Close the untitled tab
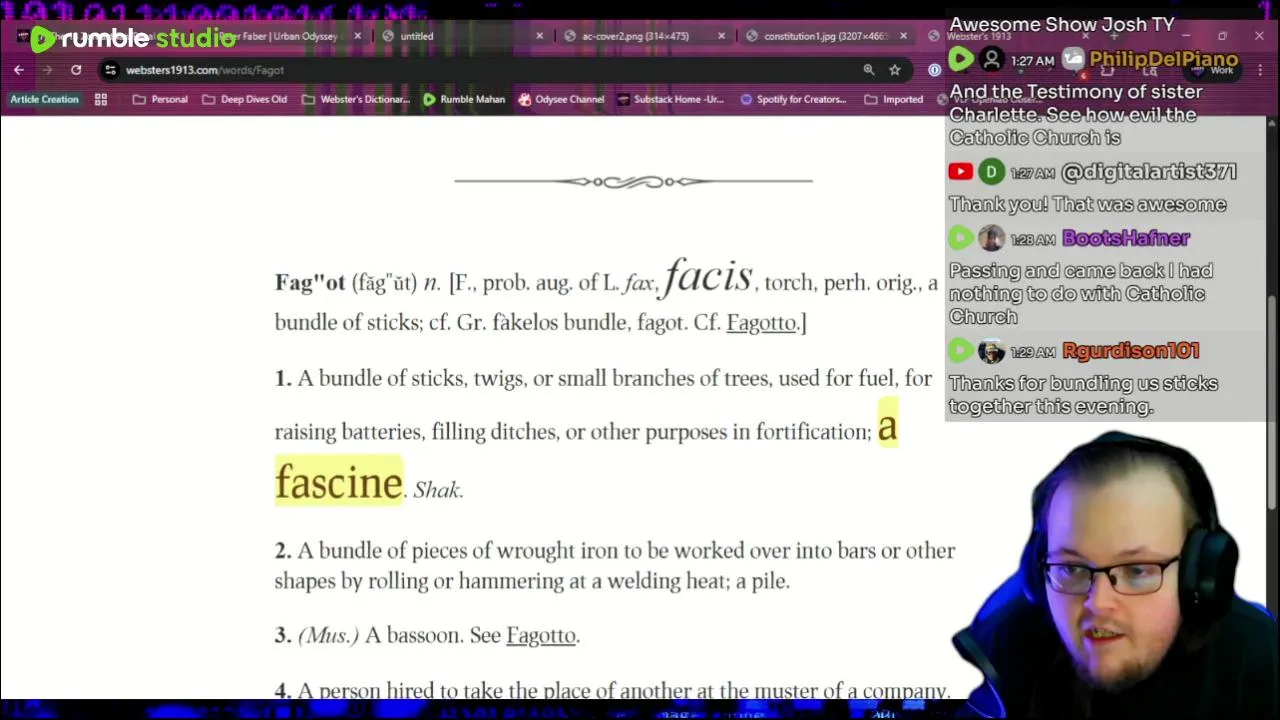 point(540,36)
